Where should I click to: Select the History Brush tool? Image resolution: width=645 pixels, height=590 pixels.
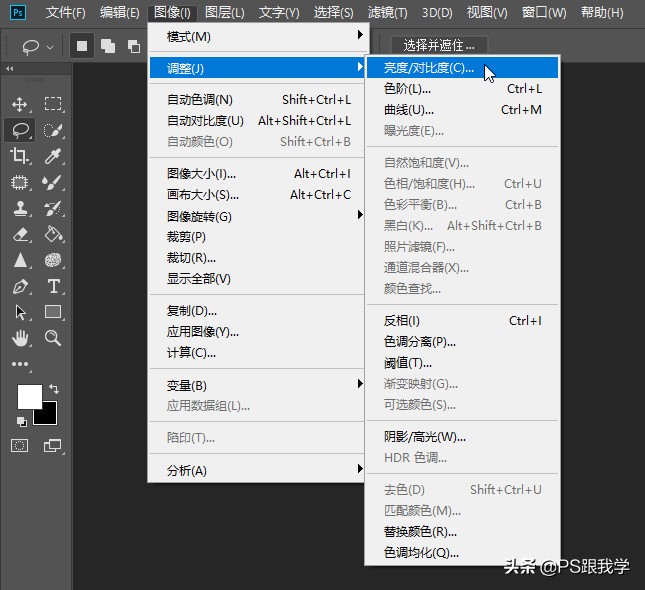53,208
